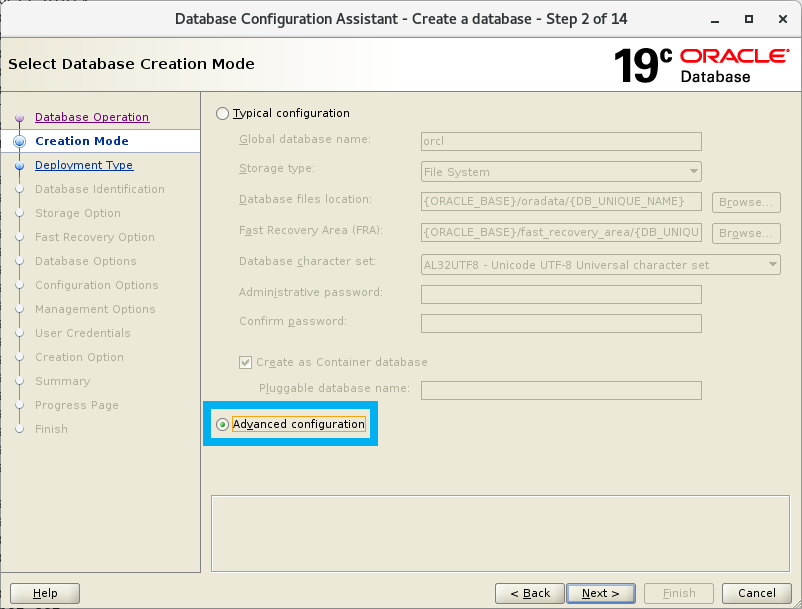The height and width of the screenshot is (609, 802).
Task: Proceed with the Next button
Action: (x=601, y=593)
